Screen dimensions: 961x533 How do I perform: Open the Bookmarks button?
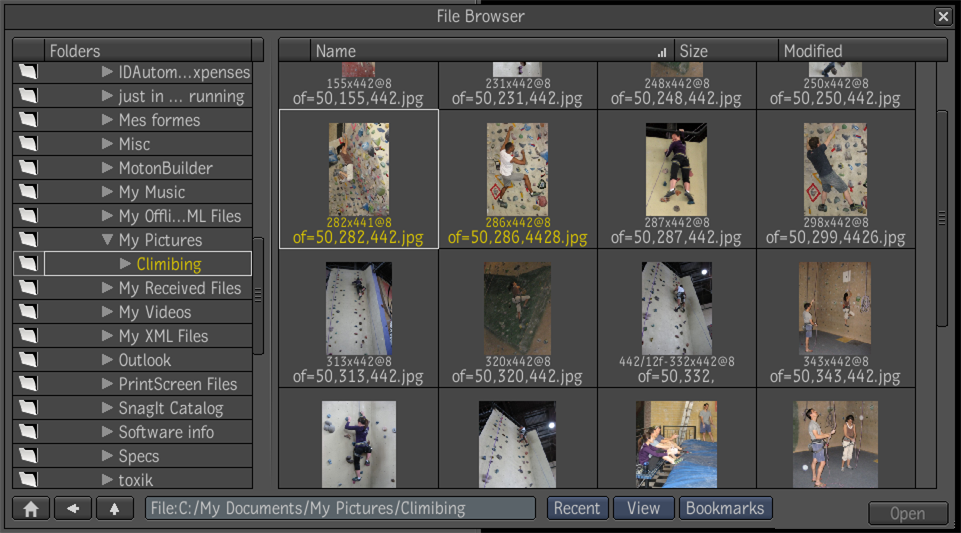[725, 508]
